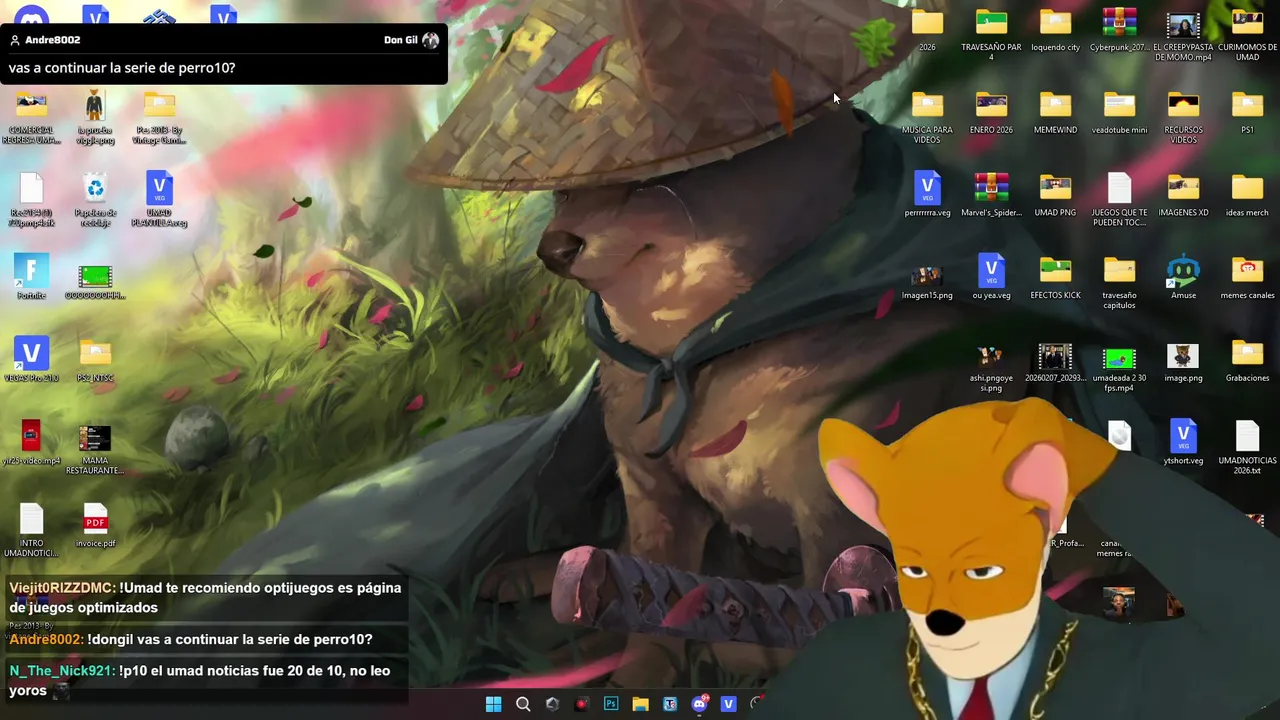Viewport: 1280px width, 720px height.
Task: Launch the VEGAS Pro 21.0 shortcut
Action: coord(31,360)
